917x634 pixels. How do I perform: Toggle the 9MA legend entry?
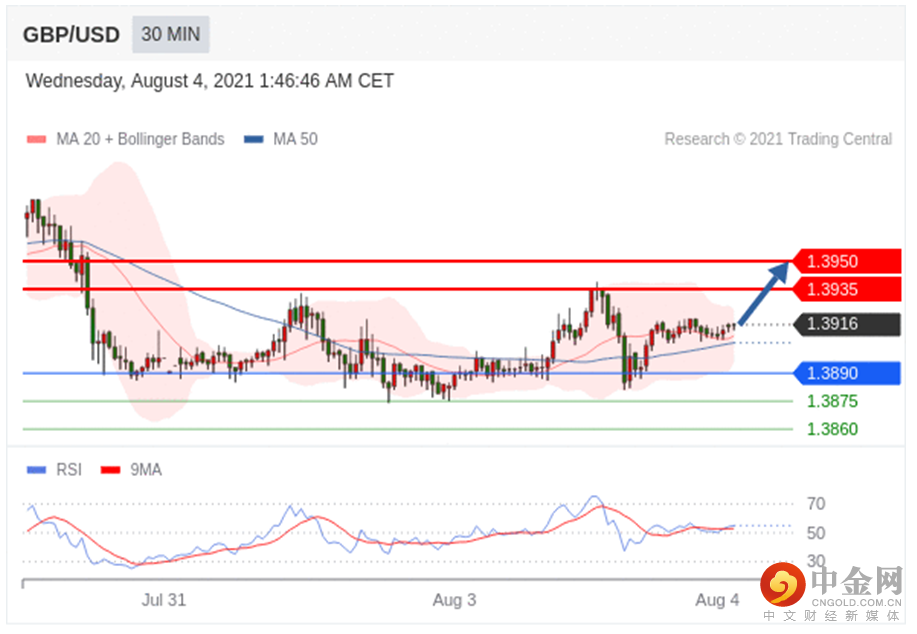click(132, 470)
